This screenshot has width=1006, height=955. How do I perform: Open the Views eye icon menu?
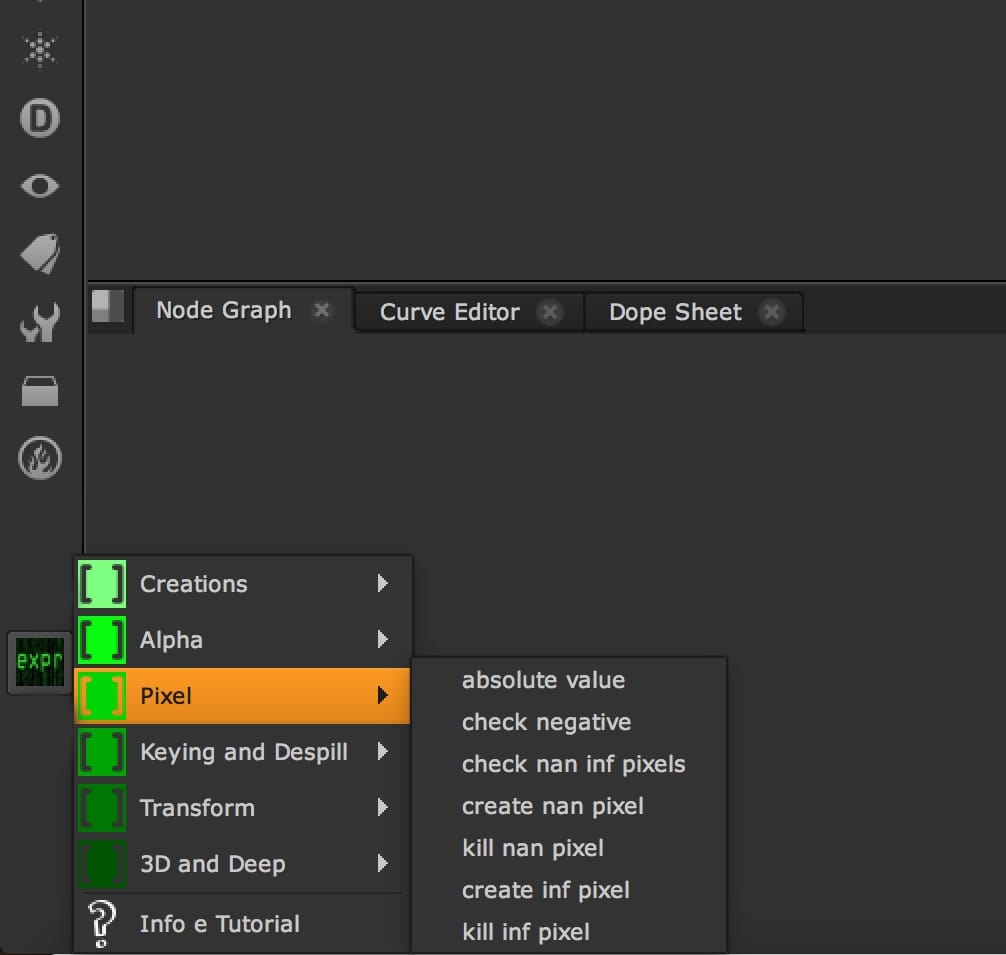[x=40, y=186]
